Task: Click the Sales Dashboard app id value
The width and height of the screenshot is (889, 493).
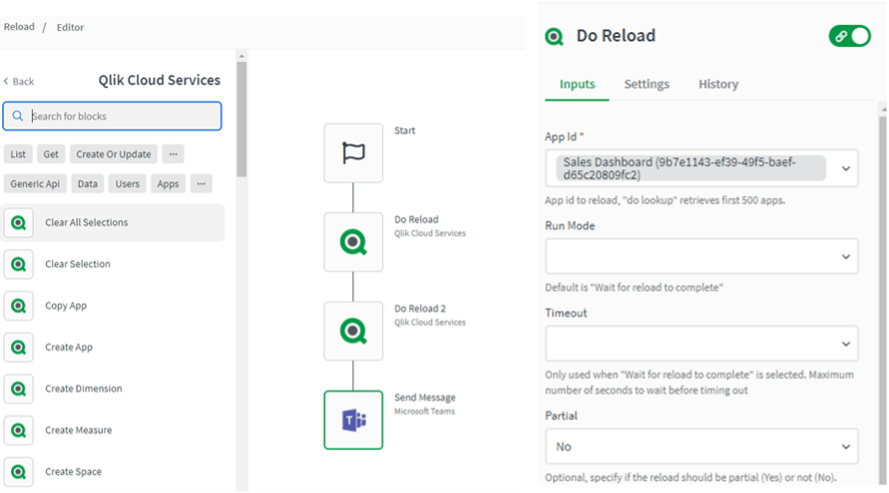Action: click(x=691, y=168)
